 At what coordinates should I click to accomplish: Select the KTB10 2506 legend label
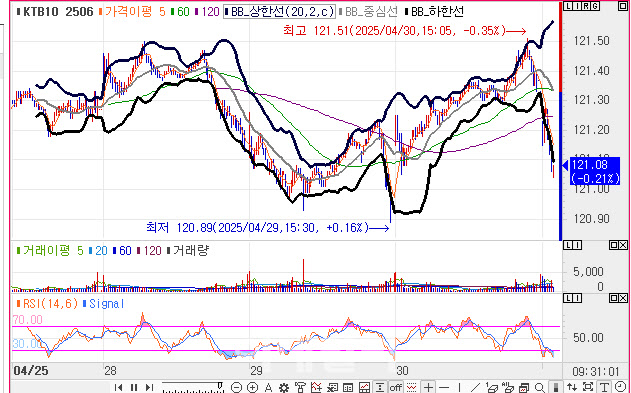54,12
